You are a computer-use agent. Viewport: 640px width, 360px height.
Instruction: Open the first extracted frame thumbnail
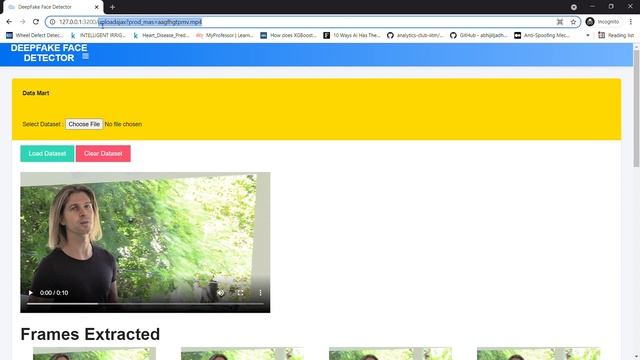click(94, 353)
